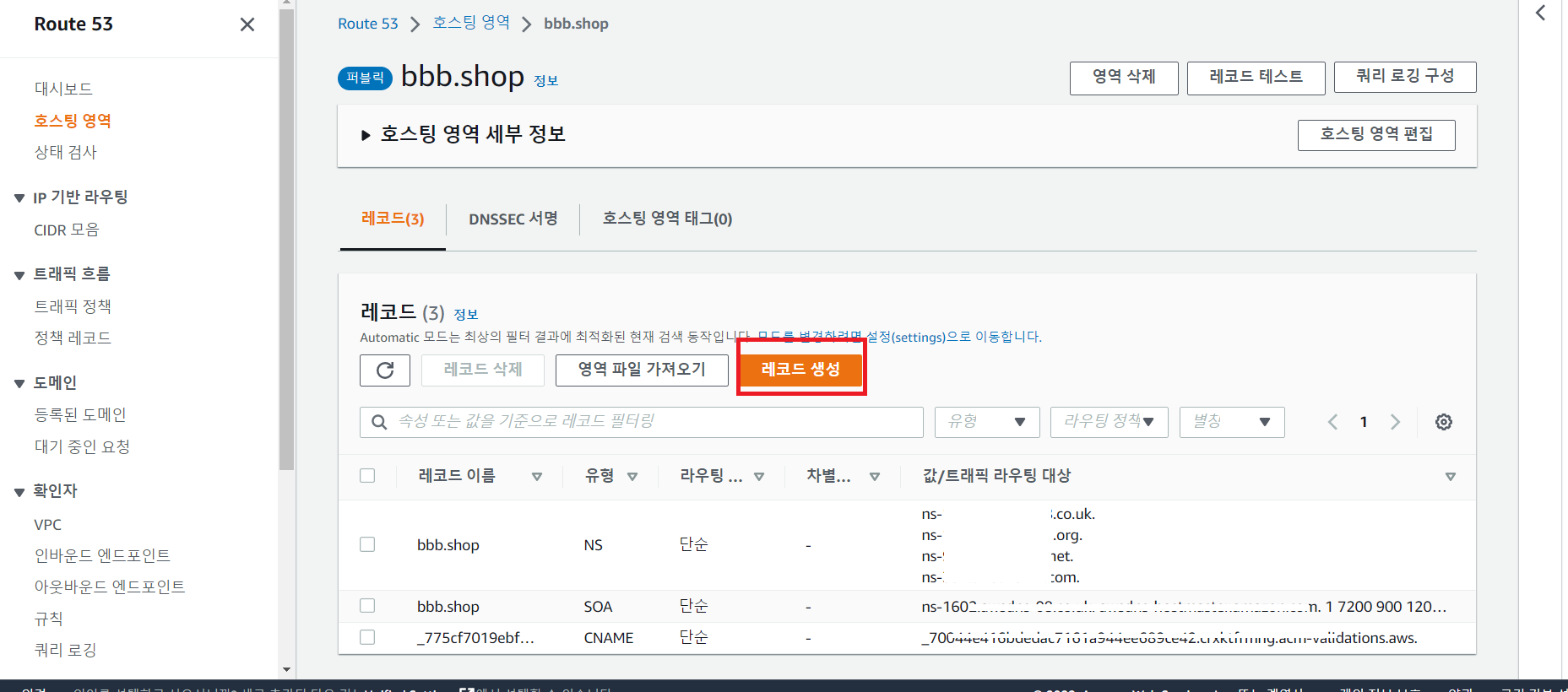Click the _775cf7019ebf… record name

pos(475,638)
